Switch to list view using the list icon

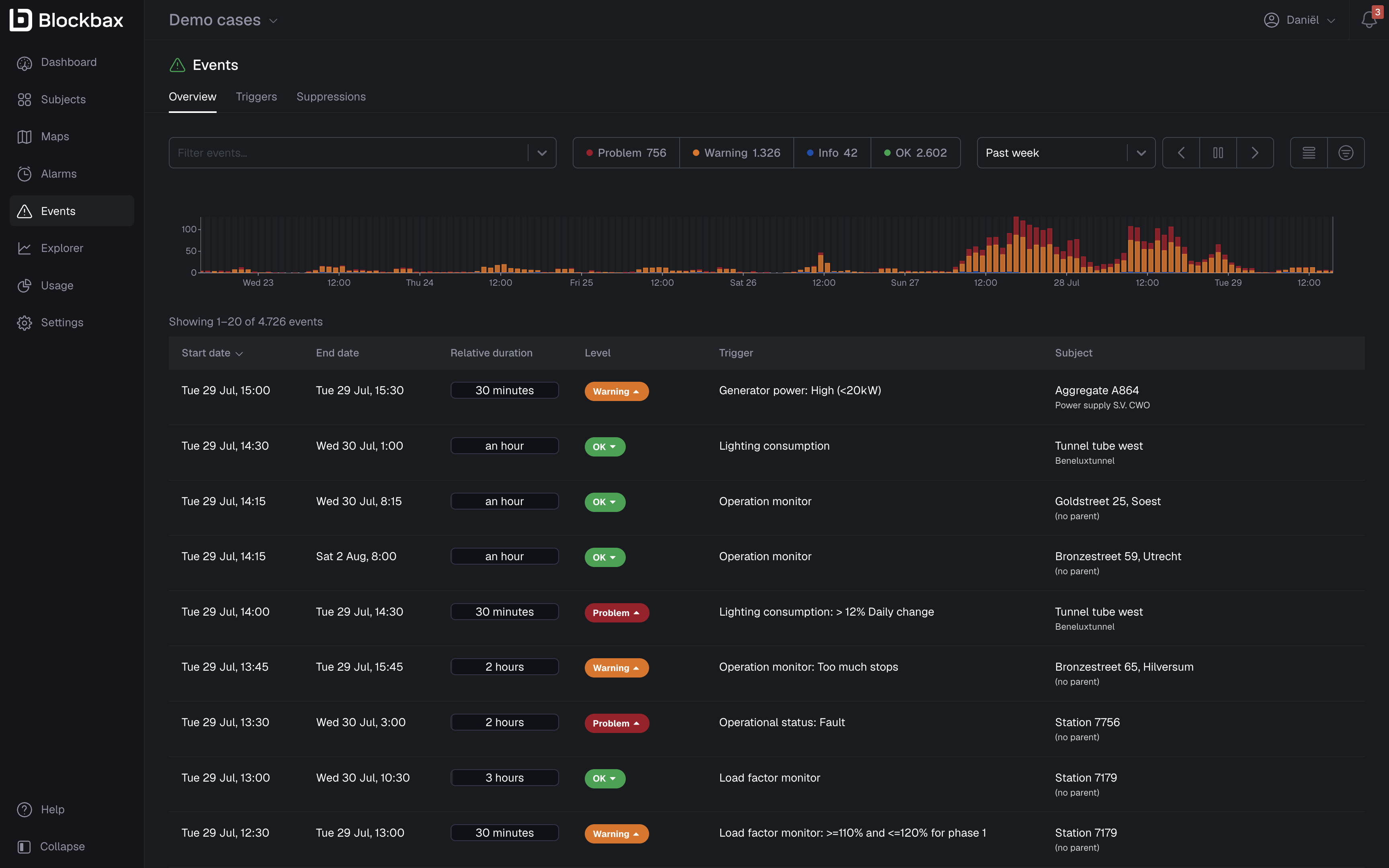1309,152
